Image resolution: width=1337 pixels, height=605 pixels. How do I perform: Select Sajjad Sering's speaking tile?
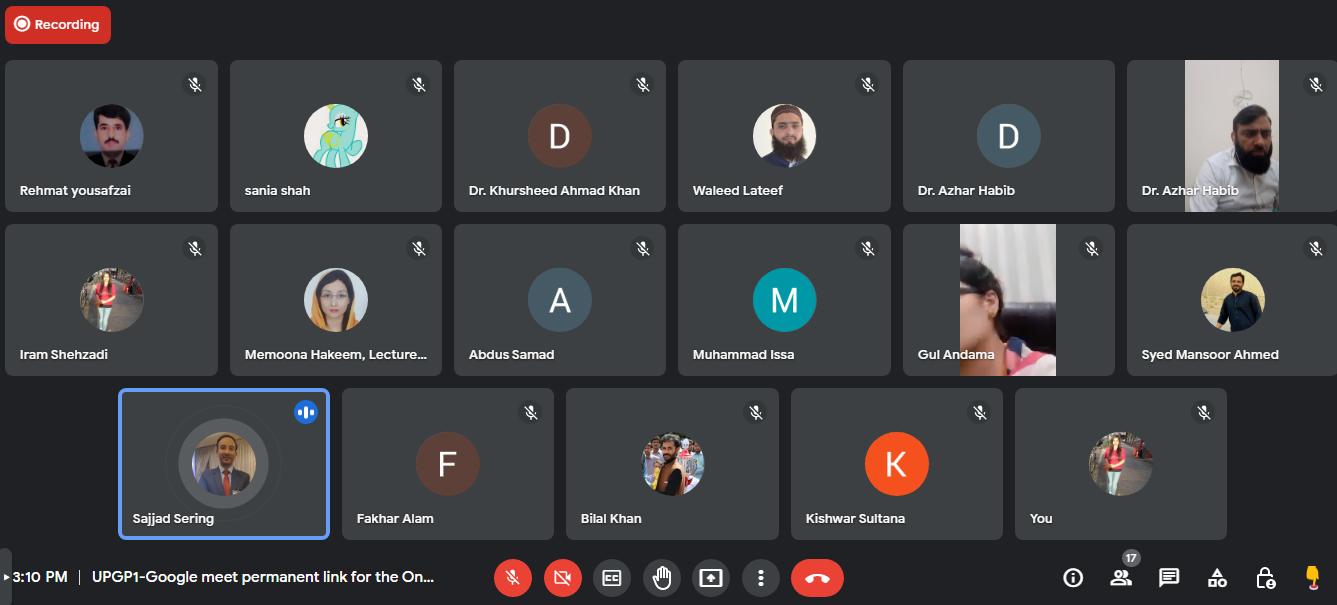(x=224, y=464)
